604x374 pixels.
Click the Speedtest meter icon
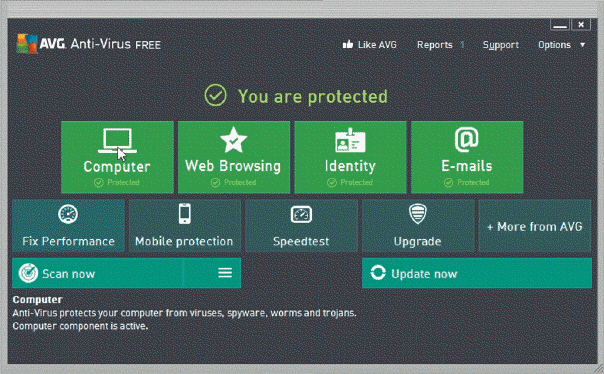[301, 215]
